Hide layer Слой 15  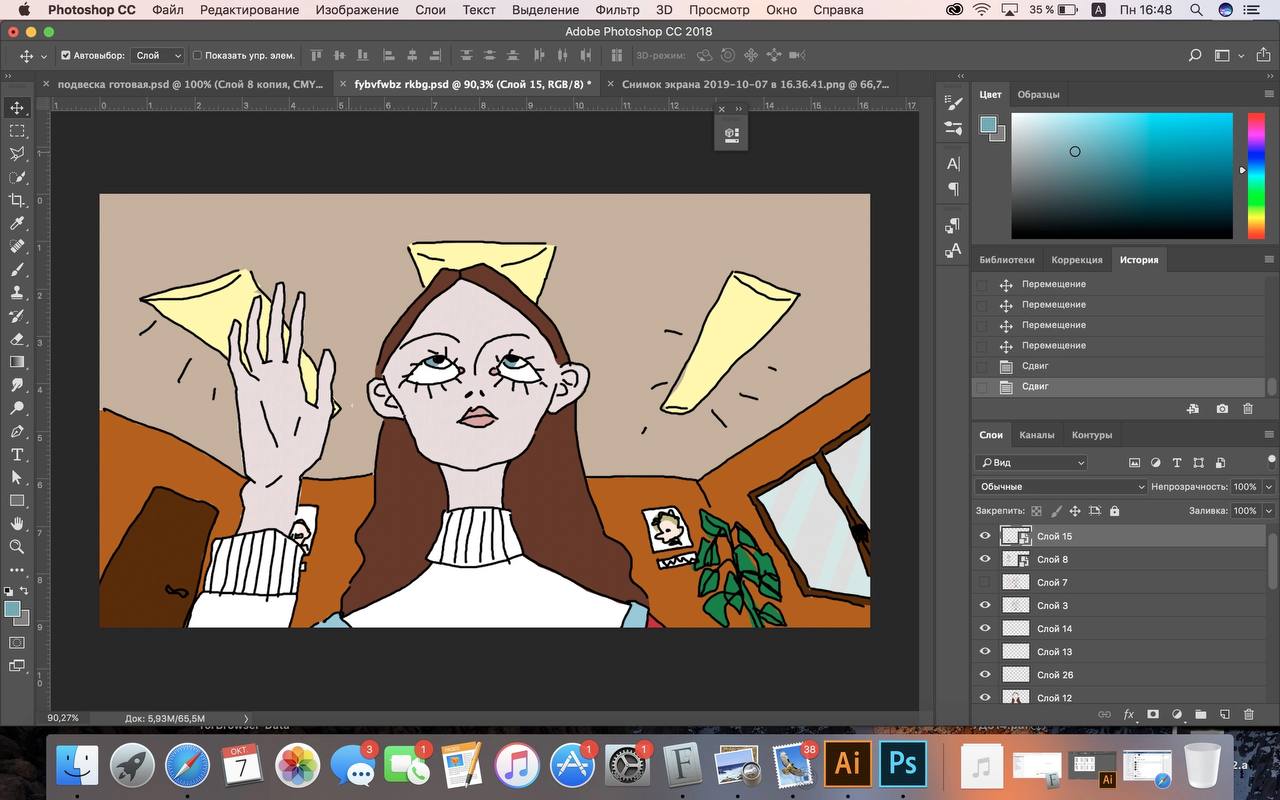tap(985, 536)
